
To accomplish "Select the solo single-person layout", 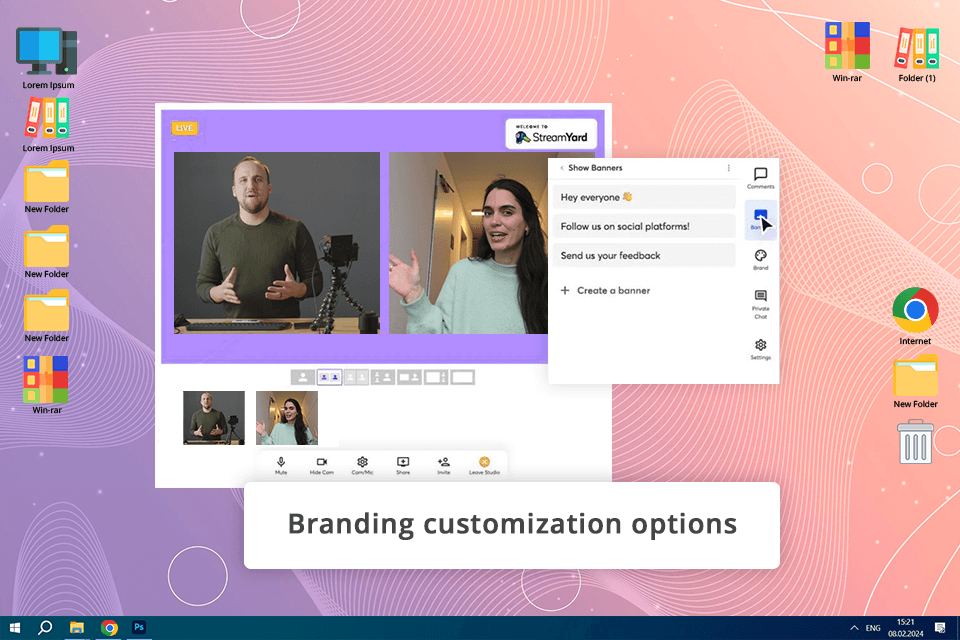I will click(x=302, y=377).
